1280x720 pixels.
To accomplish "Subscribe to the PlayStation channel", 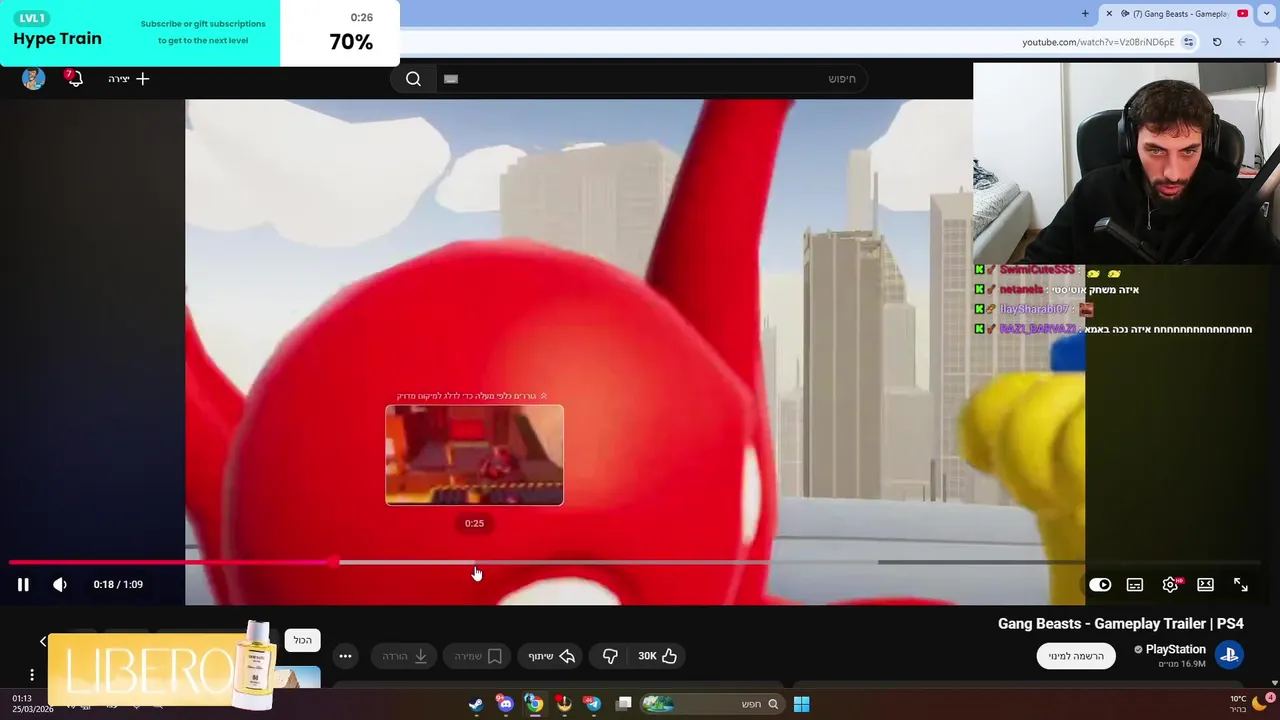I will (x=1075, y=656).
